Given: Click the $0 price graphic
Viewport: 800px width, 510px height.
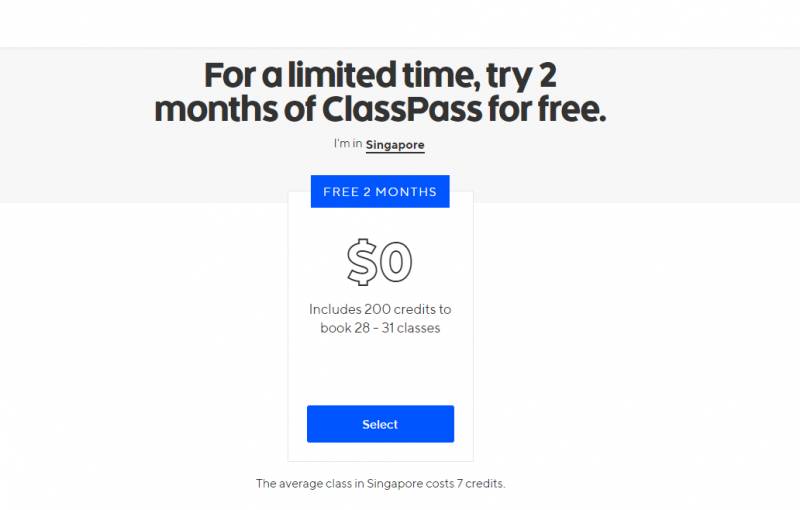Looking at the screenshot, I should coord(380,261).
